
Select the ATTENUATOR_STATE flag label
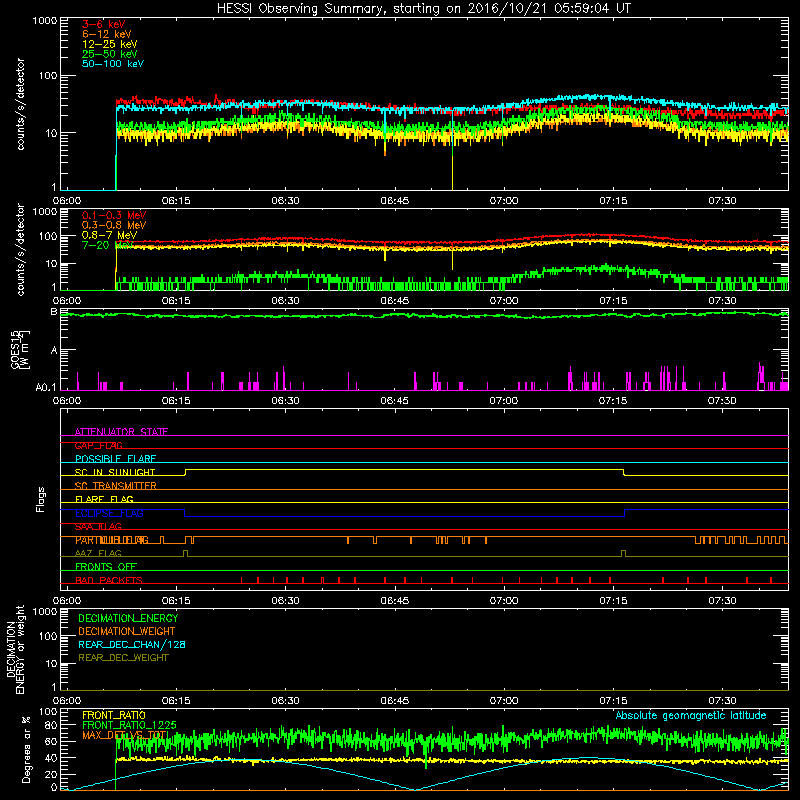point(121,432)
